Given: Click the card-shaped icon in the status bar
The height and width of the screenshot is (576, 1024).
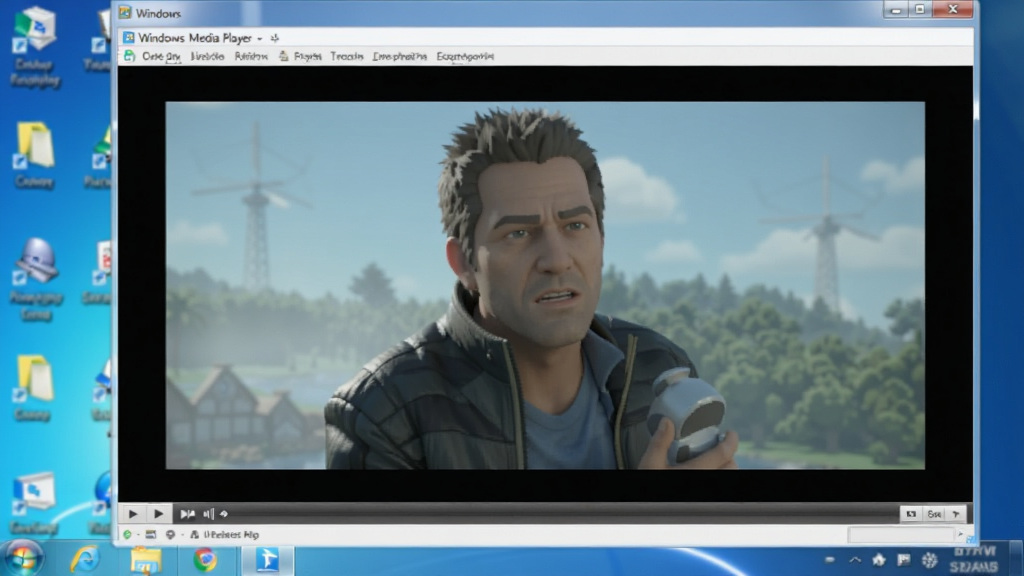Looking at the screenshot, I should (151, 534).
